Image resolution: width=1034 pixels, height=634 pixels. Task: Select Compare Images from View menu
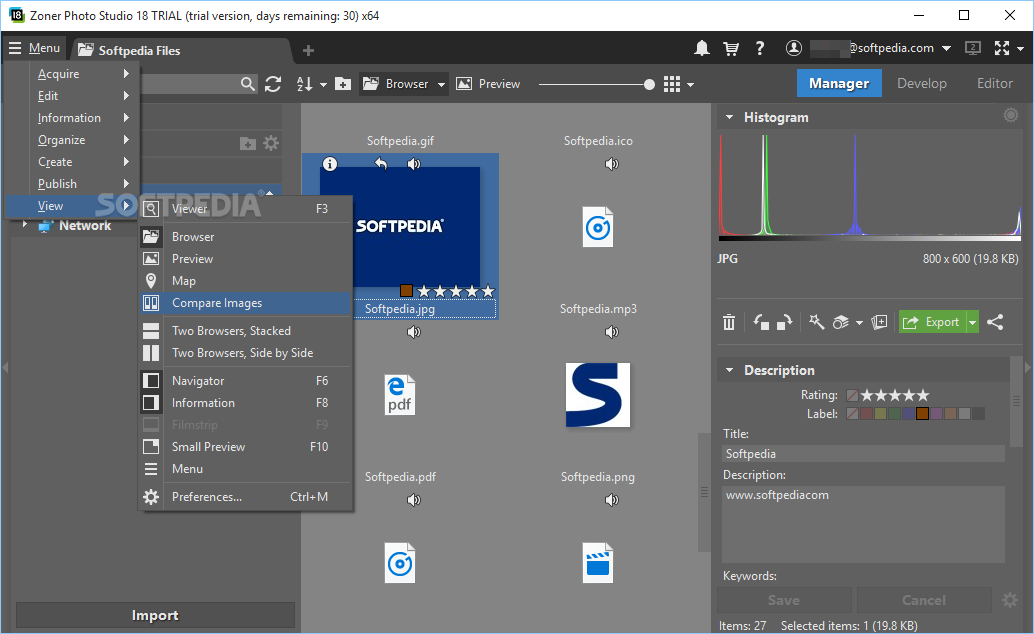click(246, 303)
